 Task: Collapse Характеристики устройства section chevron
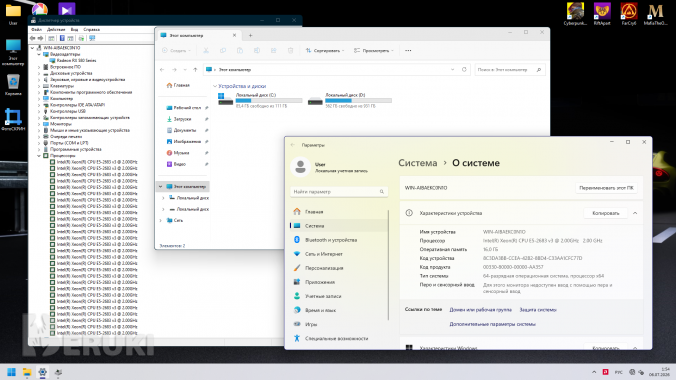click(635, 213)
